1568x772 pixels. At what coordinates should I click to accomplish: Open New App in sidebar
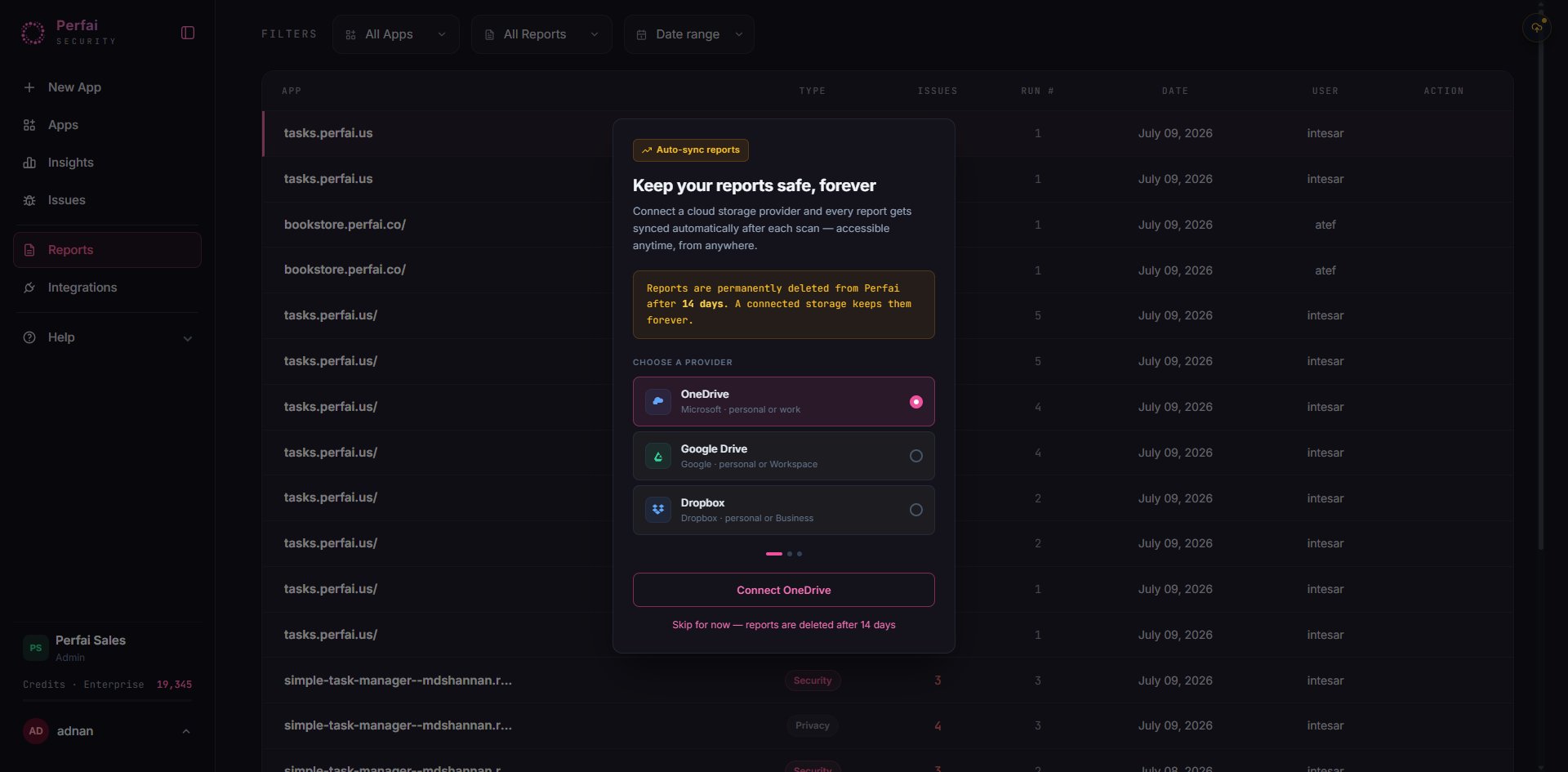[x=107, y=87]
